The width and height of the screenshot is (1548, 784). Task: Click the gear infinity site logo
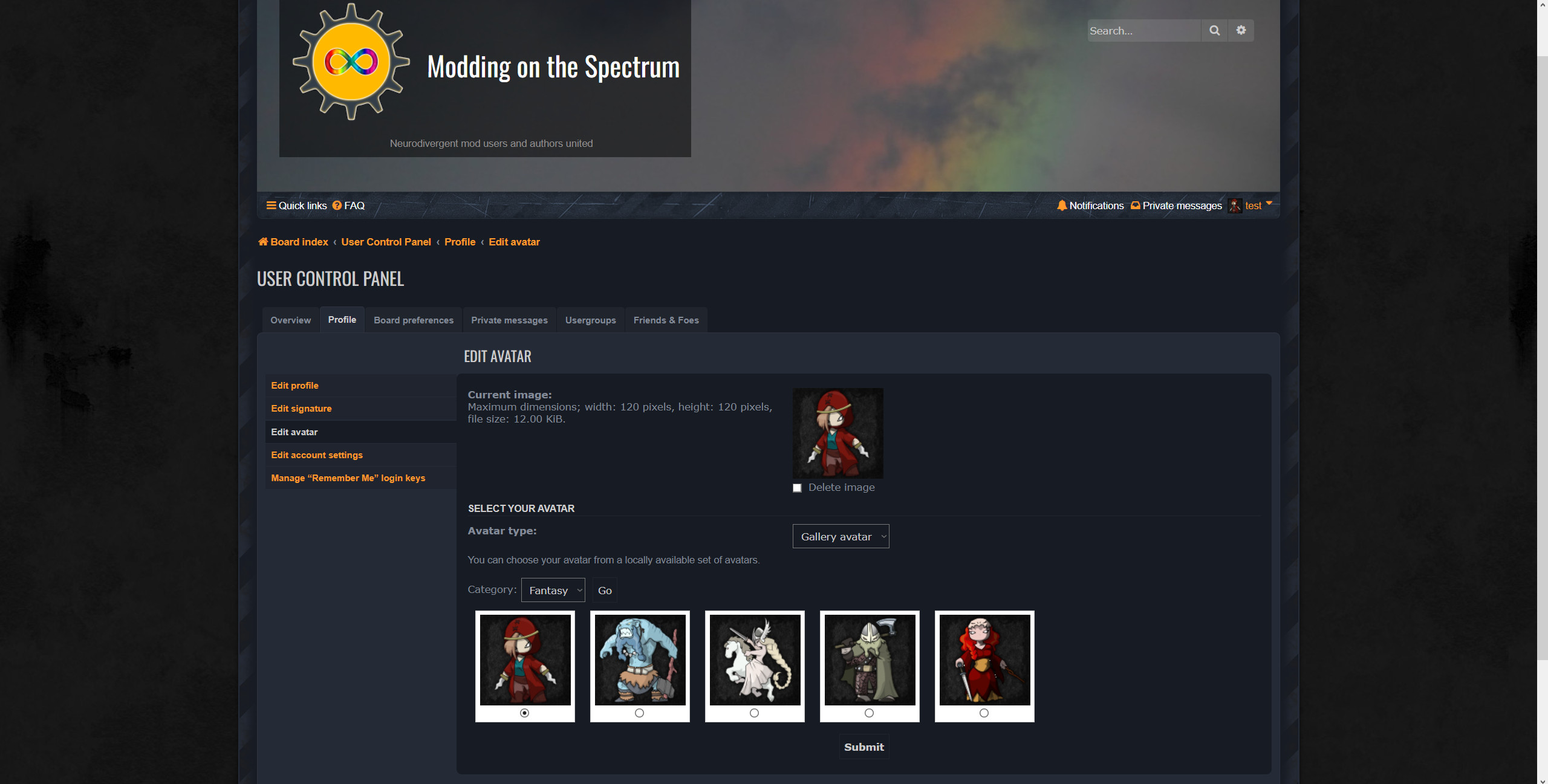[351, 62]
